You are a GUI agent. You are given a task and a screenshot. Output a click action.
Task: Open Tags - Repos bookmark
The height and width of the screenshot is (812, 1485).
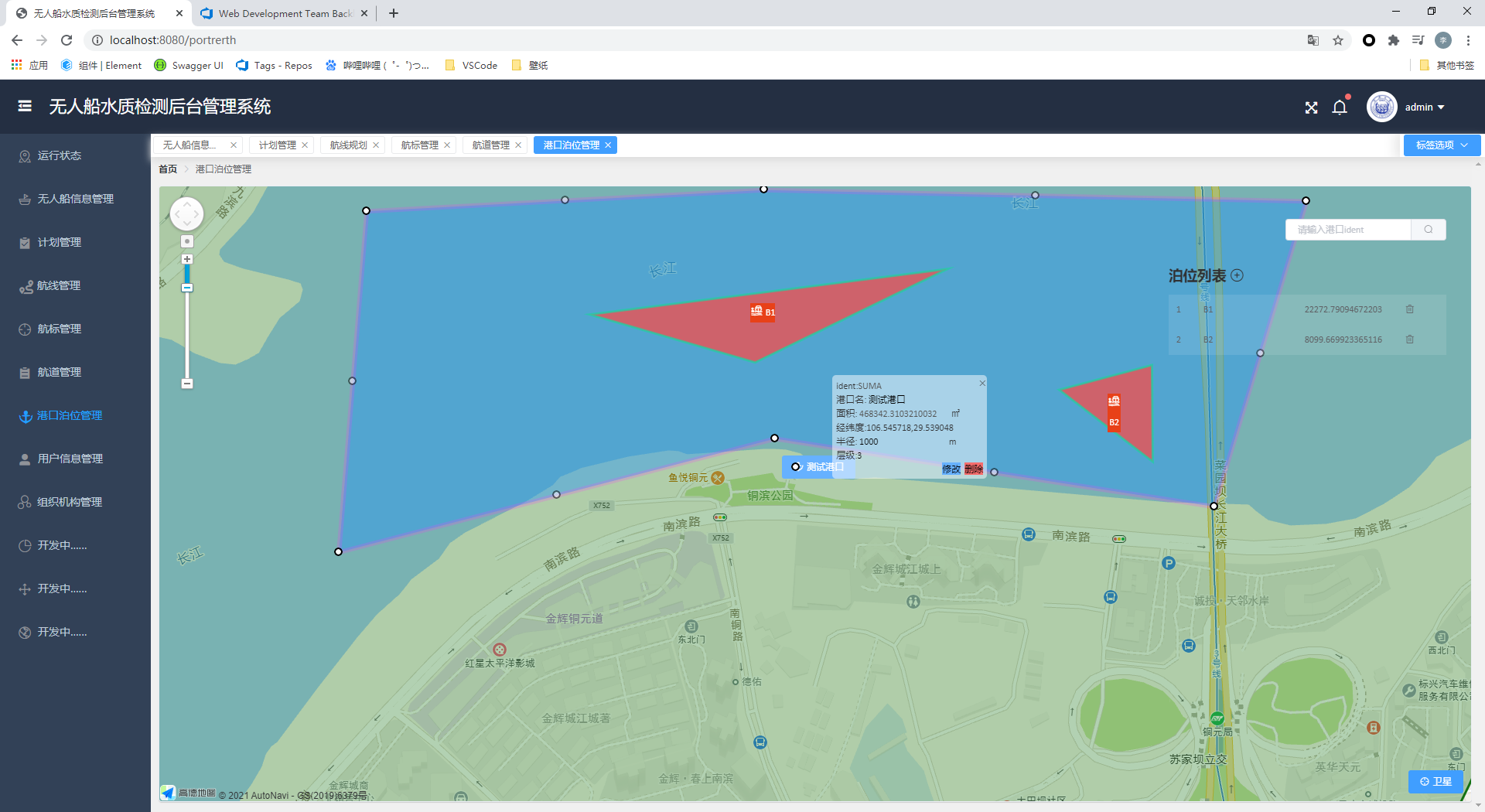[x=275, y=65]
